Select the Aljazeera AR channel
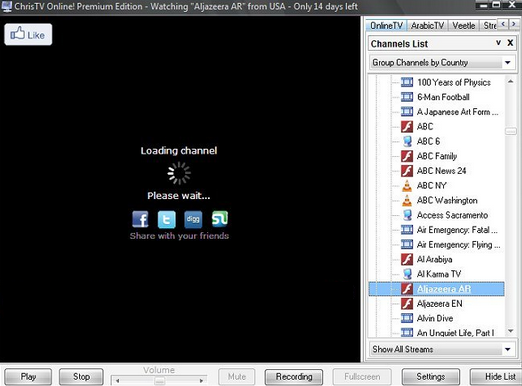This screenshot has height=386, width=522. pos(436,289)
